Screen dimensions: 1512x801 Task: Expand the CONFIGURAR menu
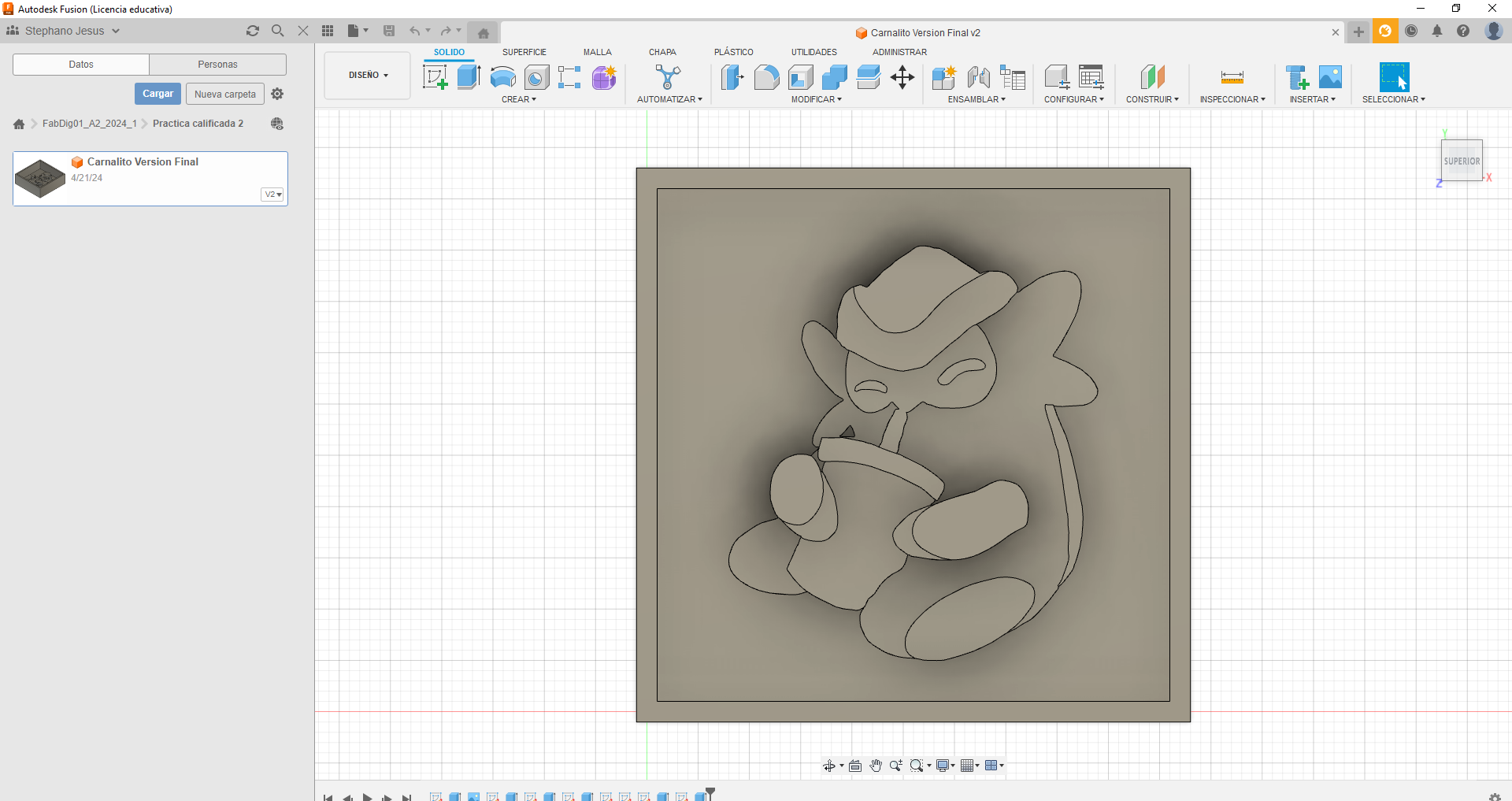(1074, 99)
